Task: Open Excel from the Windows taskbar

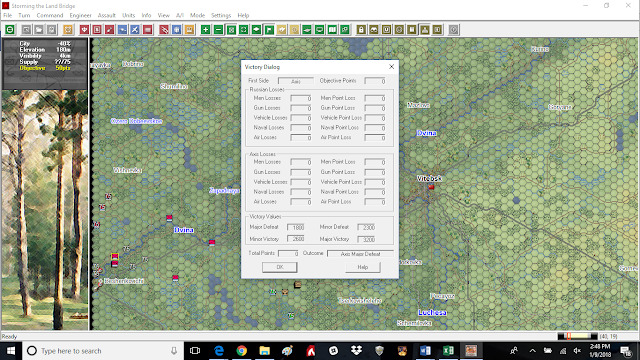Action: [448, 351]
